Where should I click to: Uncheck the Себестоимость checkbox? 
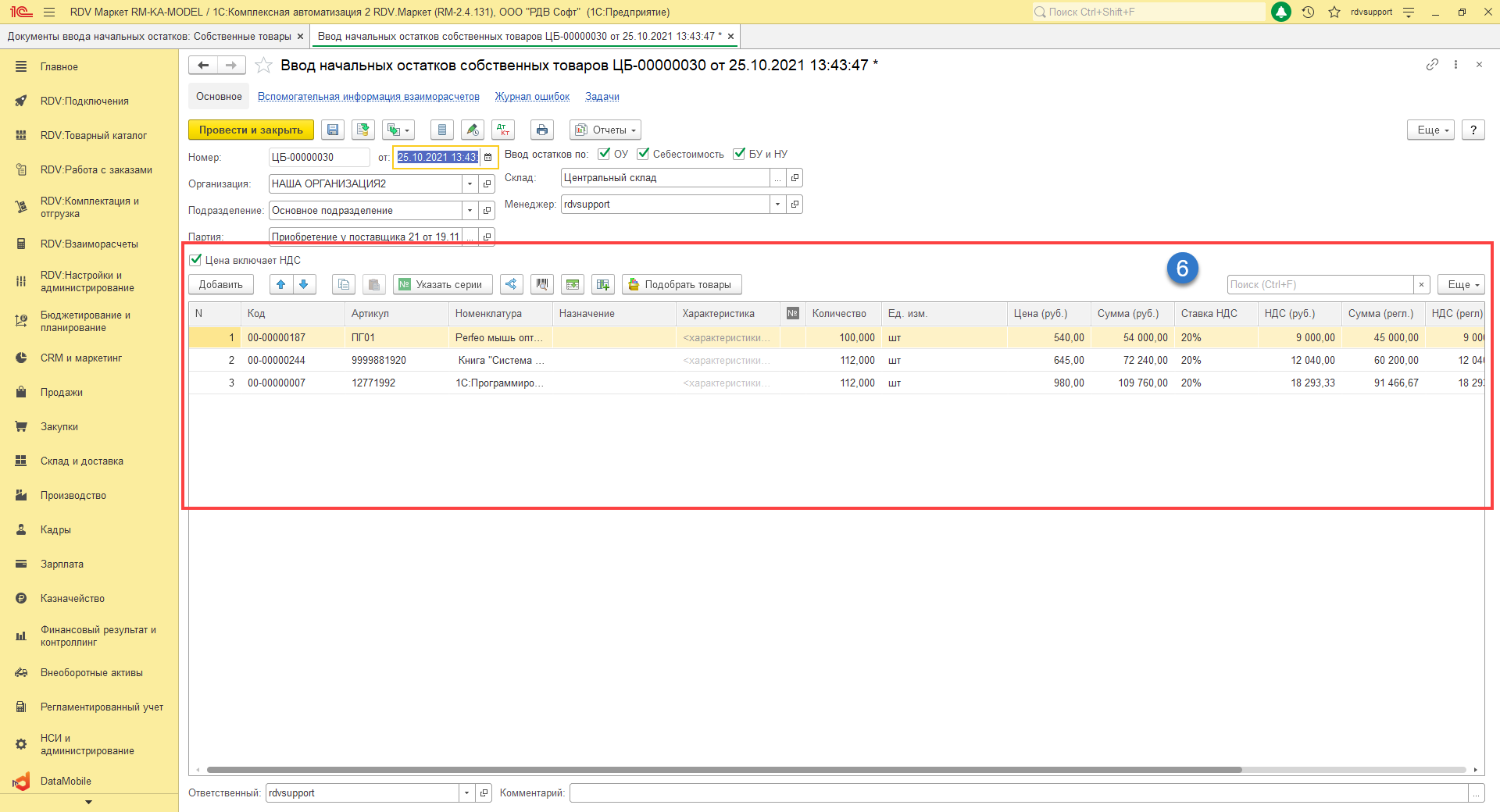point(643,154)
